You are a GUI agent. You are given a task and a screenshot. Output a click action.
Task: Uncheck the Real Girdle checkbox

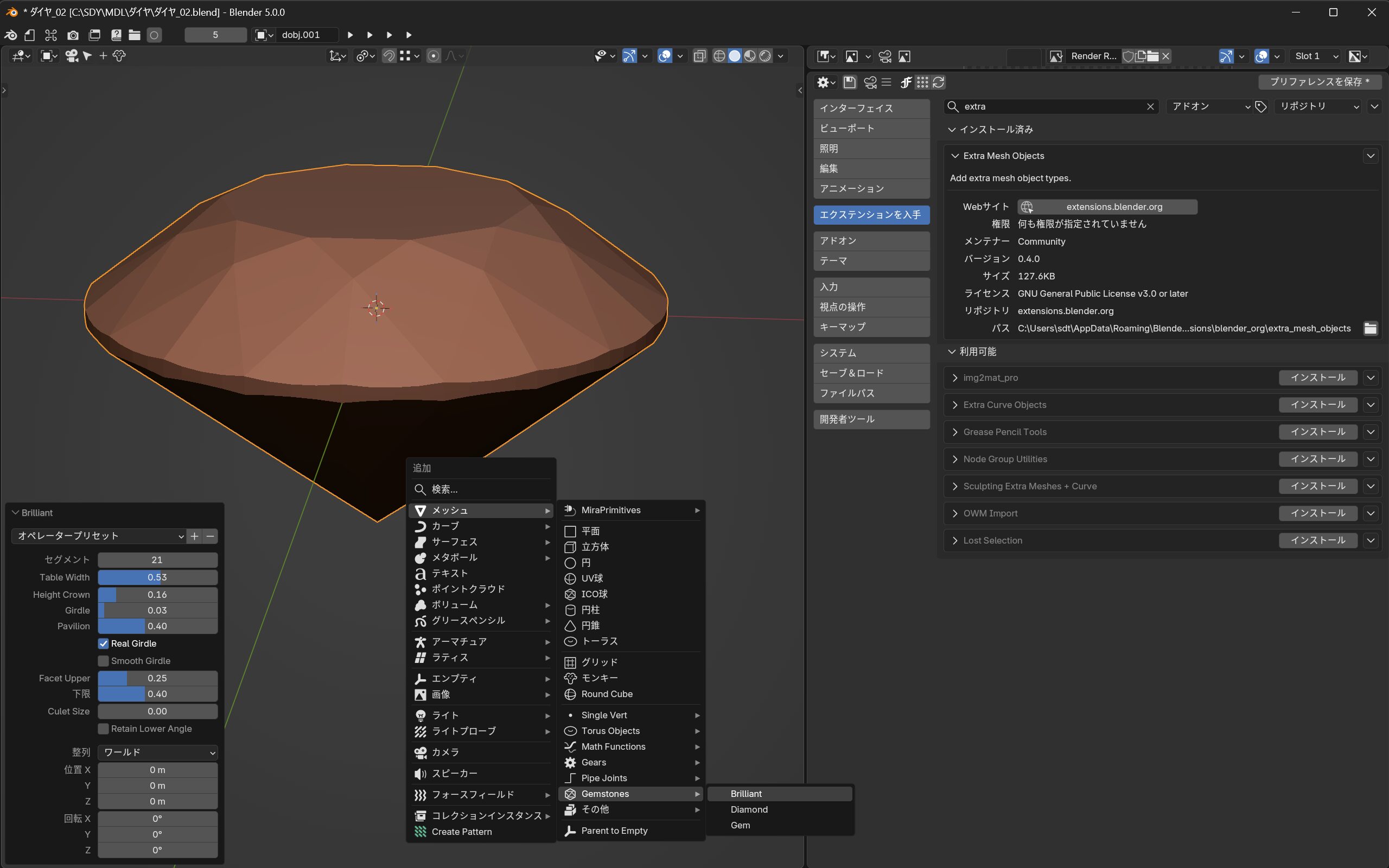[103, 643]
